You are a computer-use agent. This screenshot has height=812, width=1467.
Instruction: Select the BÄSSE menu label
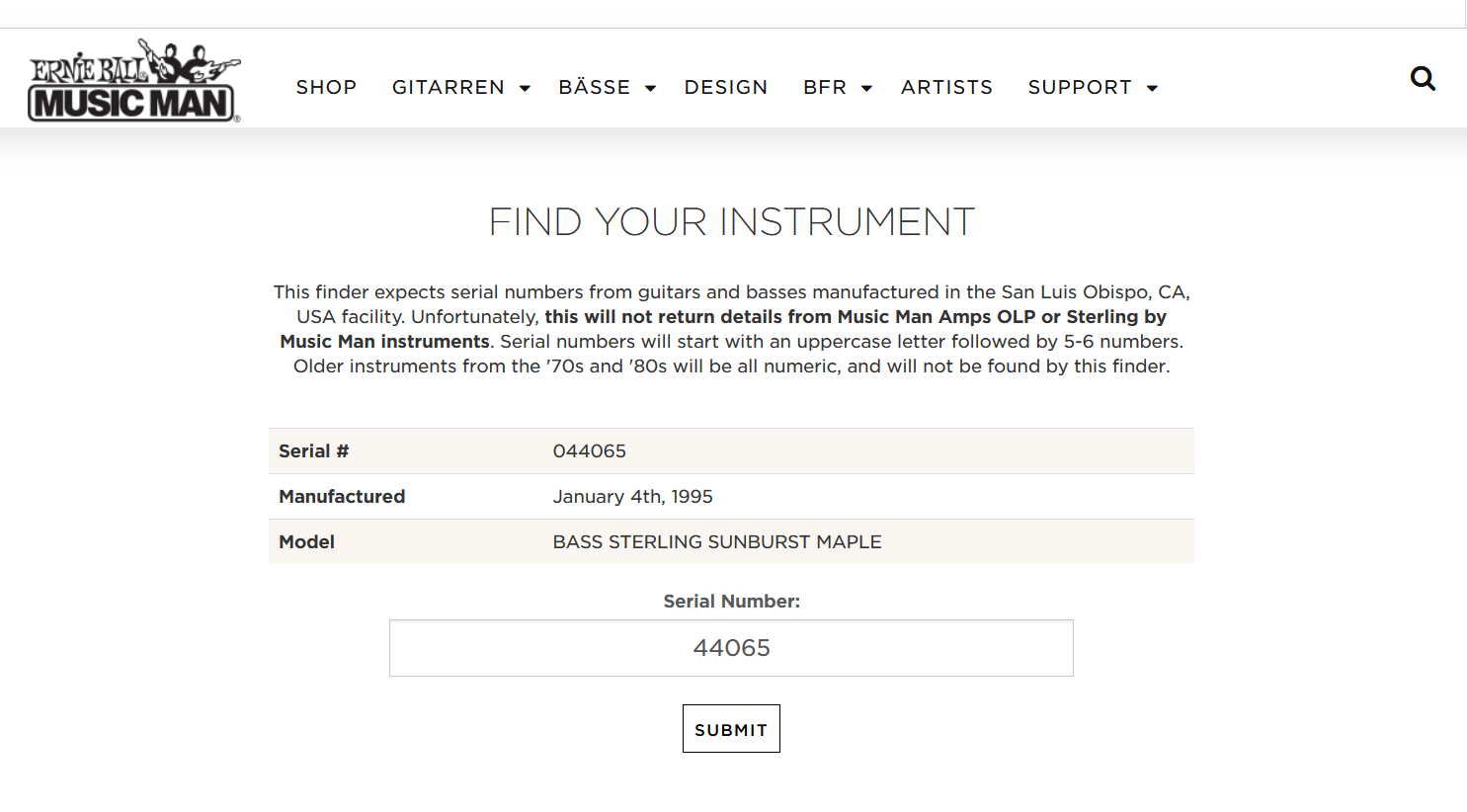[x=594, y=87]
